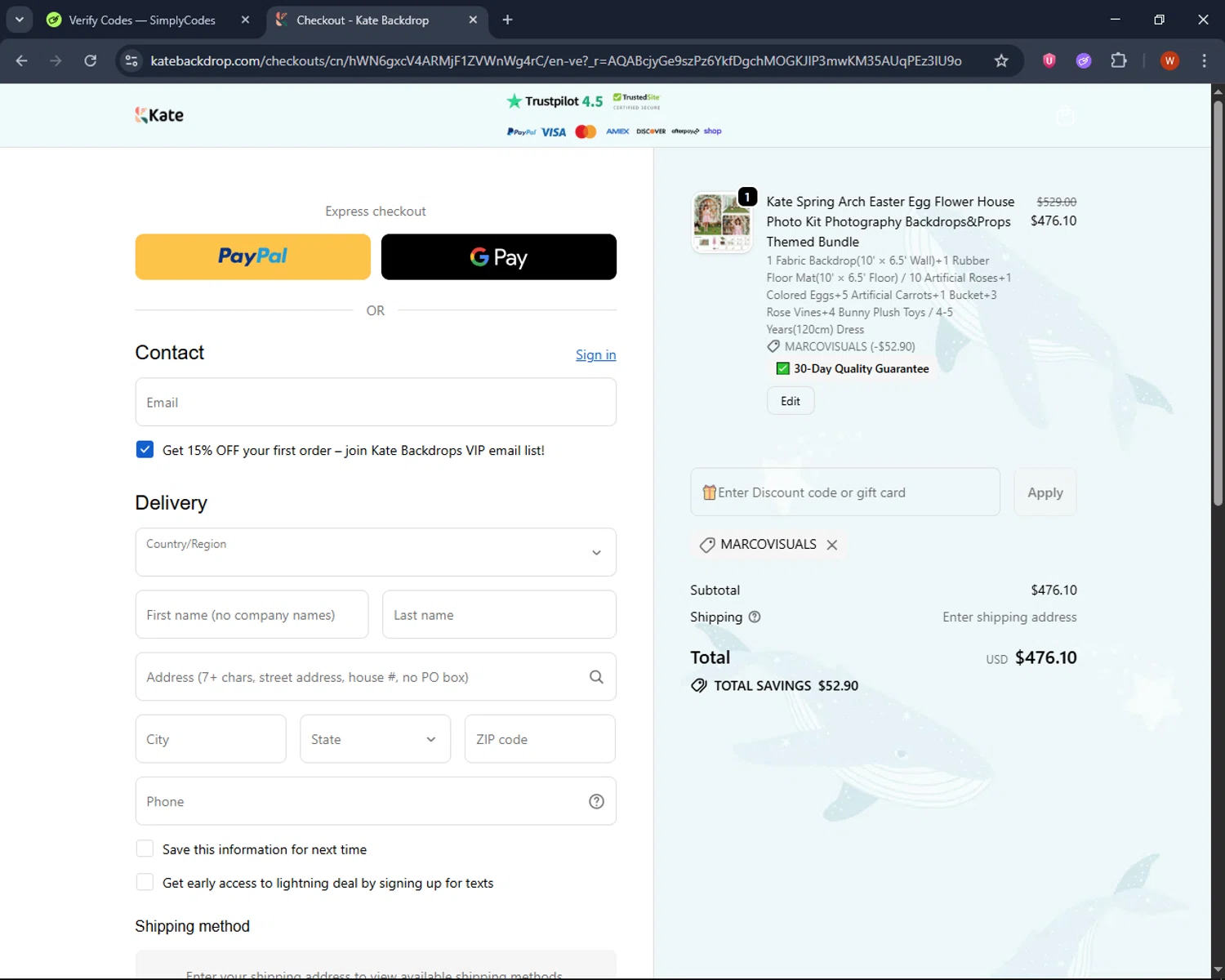Close the Checkout Kate Backdrop tab
Screen dimensions: 1225x980
(473, 20)
